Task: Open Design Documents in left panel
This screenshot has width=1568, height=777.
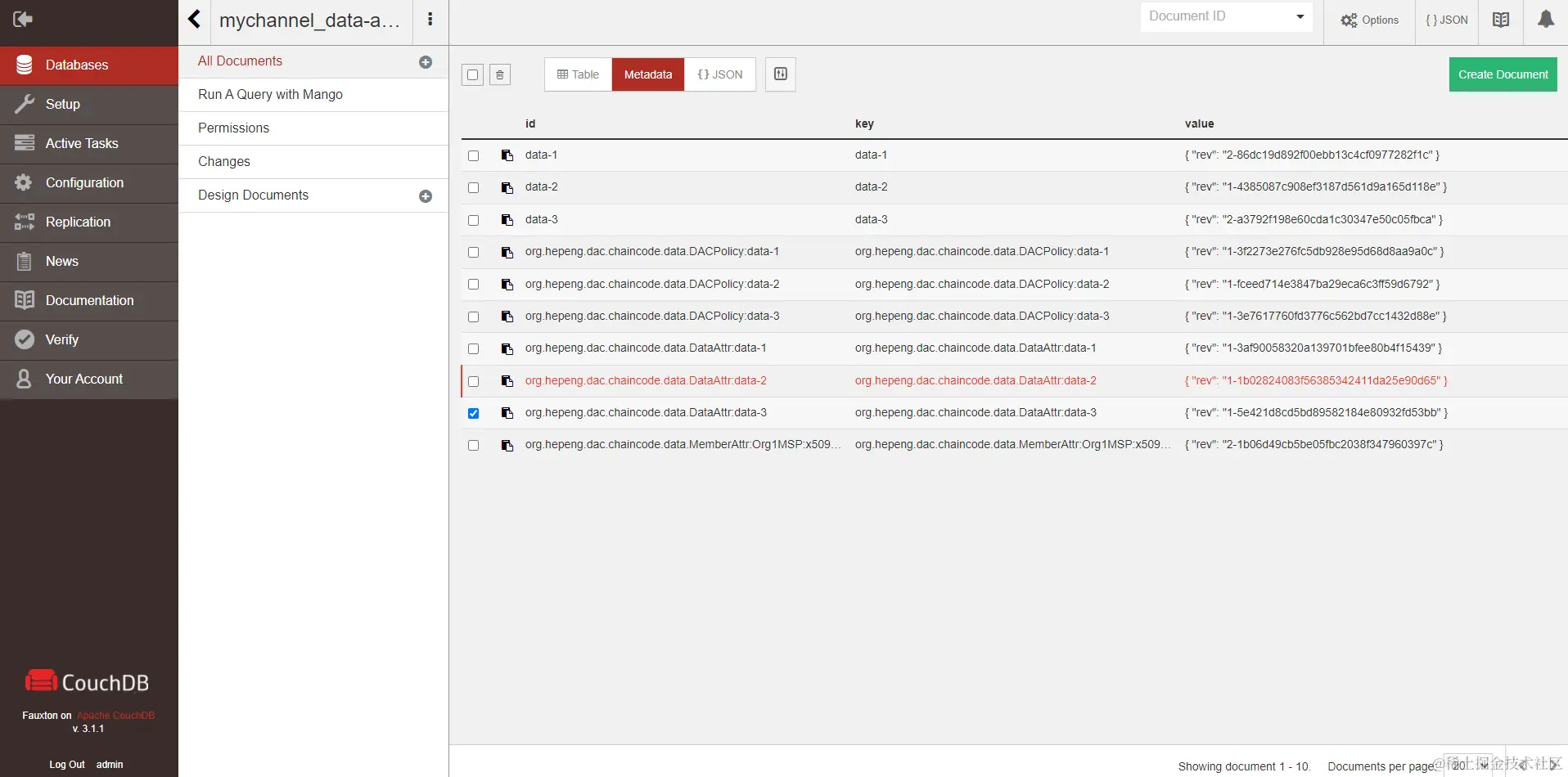Action: pos(253,195)
